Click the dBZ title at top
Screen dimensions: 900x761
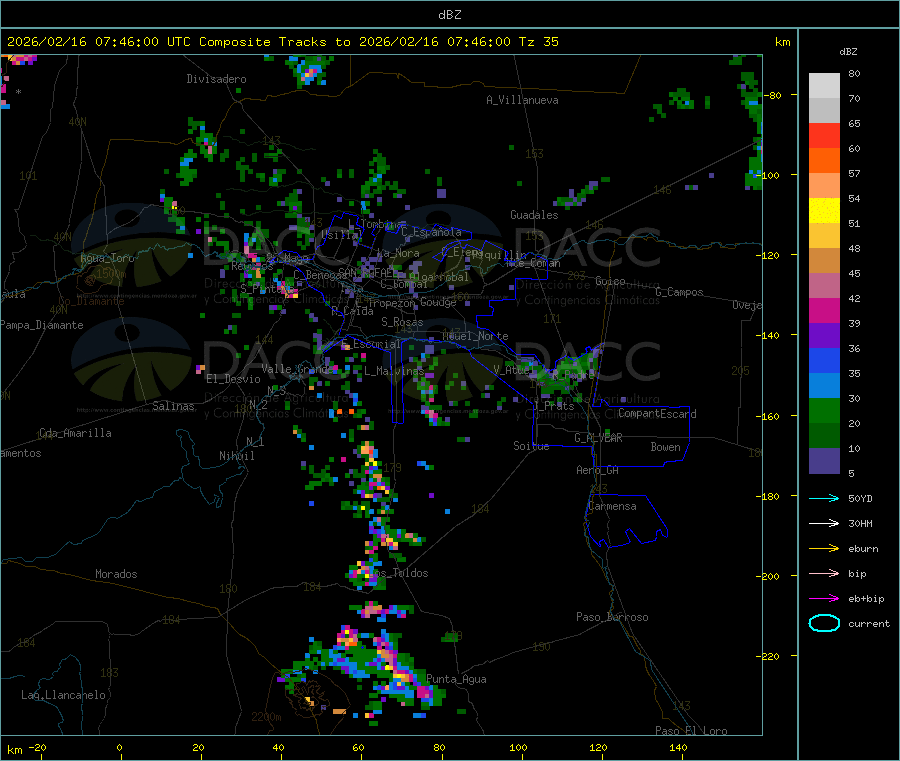tap(449, 15)
